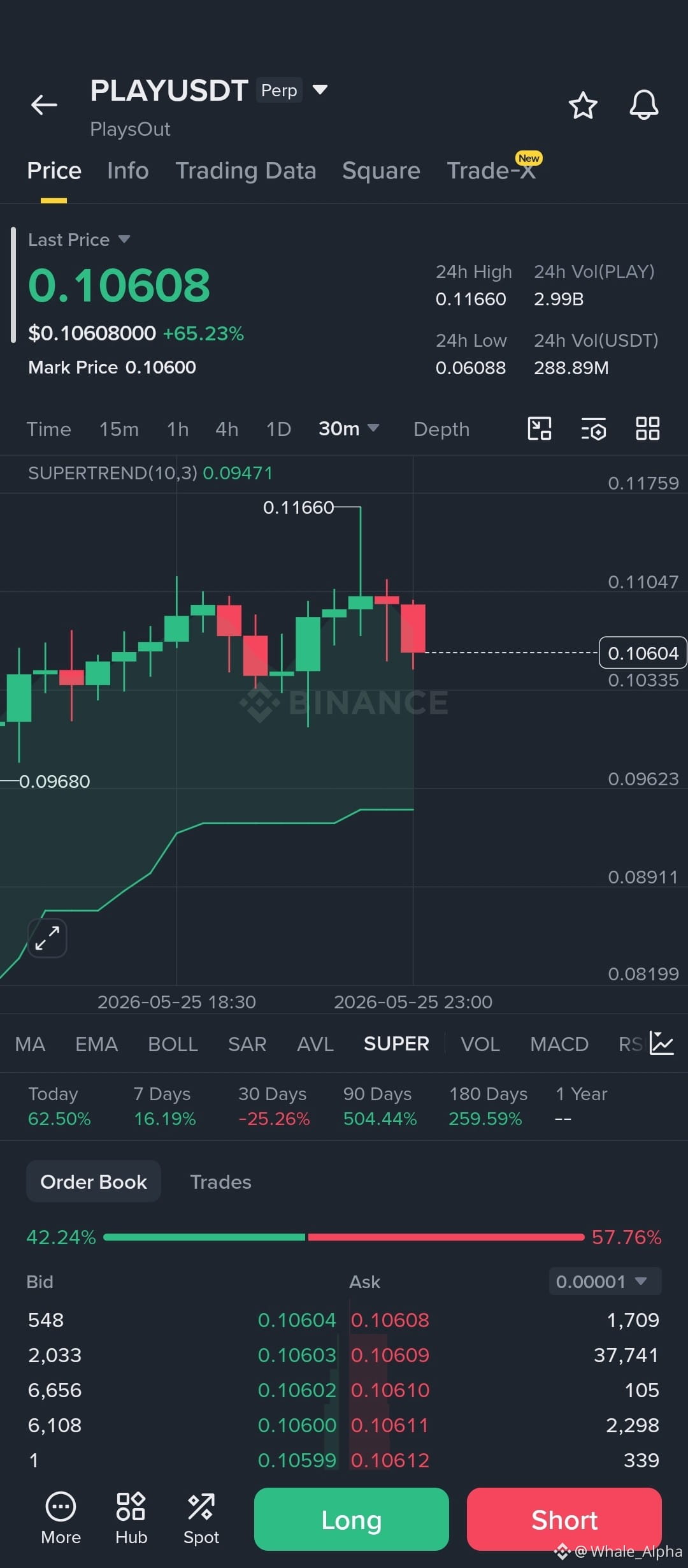Image resolution: width=688 pixels, height=1568 pixels.
Task: Tap the 90 Days 504.44% performance
Action: (380, 1106)
